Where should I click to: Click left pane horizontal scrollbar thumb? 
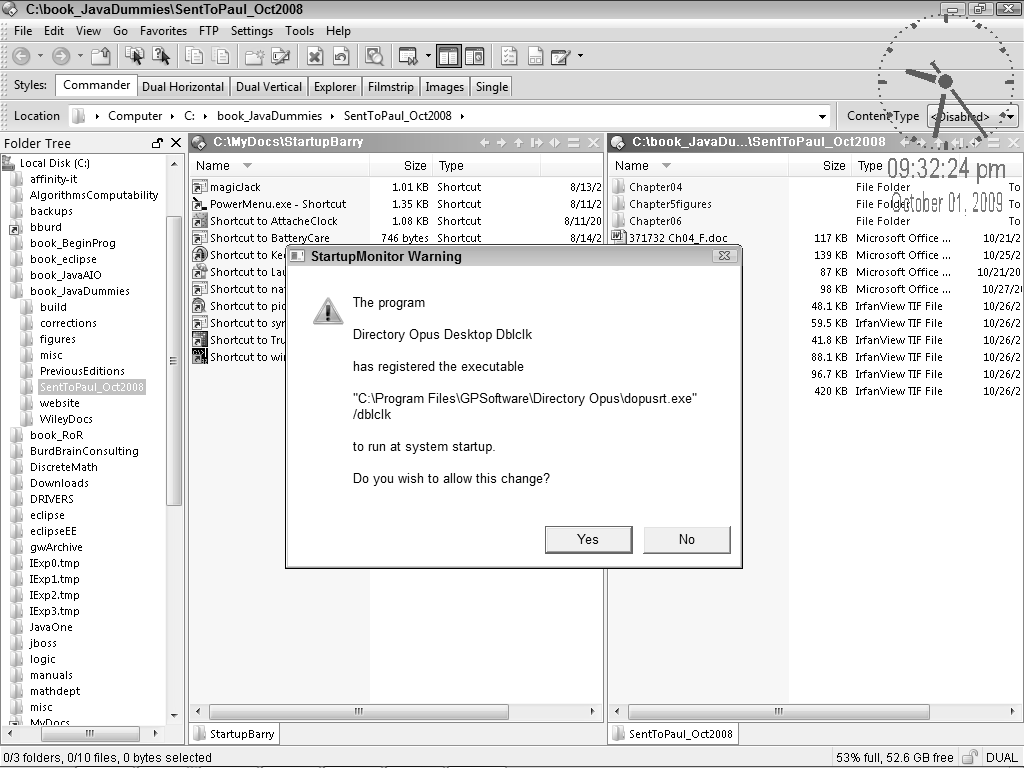[x=359, y=711]
